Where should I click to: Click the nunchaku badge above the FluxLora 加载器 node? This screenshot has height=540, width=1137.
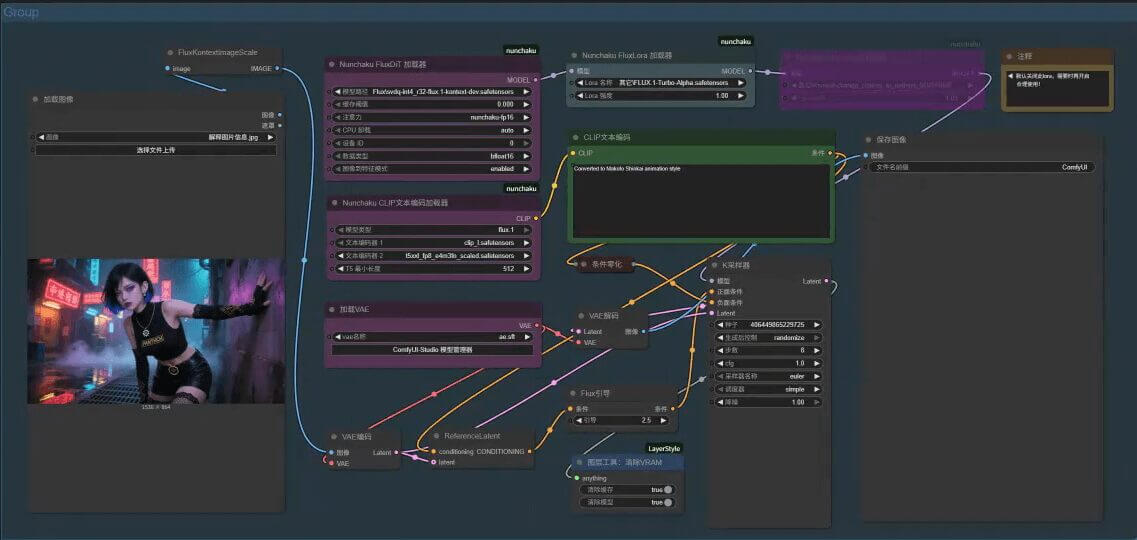pos(735,42)
